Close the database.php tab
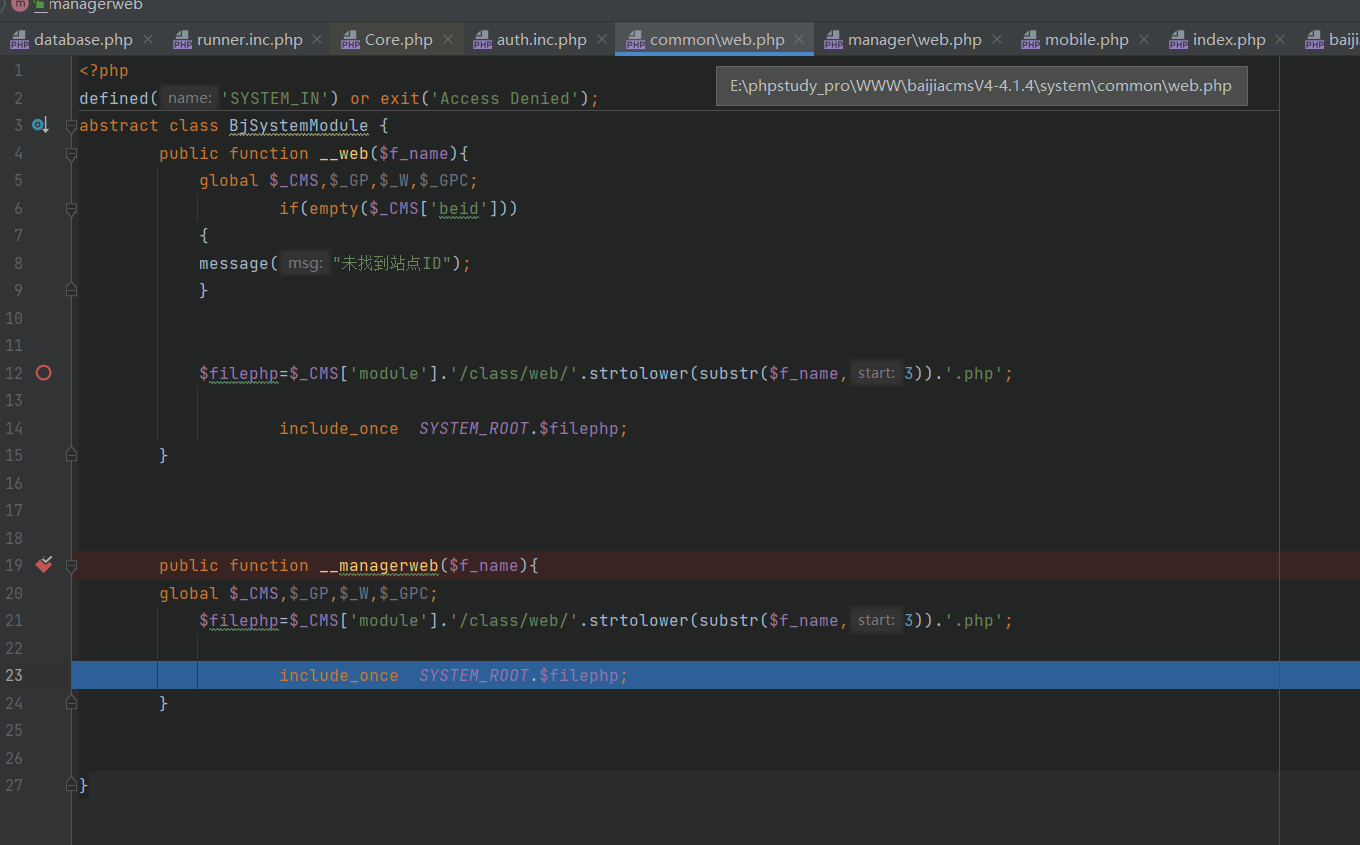Image resolution: width=1360 pixels, height=845 pixels. (x=148, y=40)
